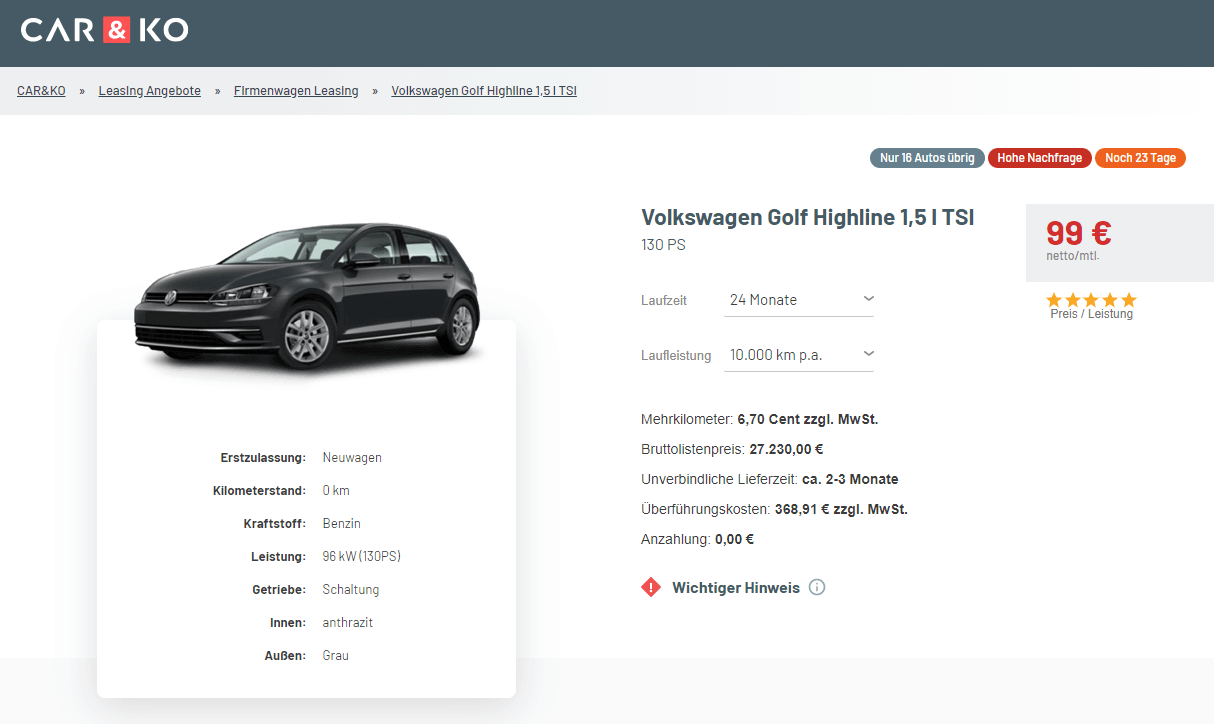Image resolution: width=1214 pixels, height=724 pixels.
Task: Click the Volkswagen Golf car image
Action: [x=307, y=297]
